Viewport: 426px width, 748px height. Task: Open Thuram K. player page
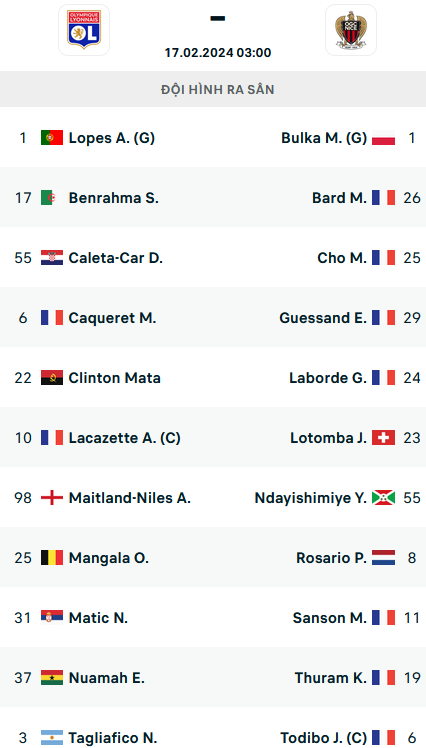tap(331, 678)
